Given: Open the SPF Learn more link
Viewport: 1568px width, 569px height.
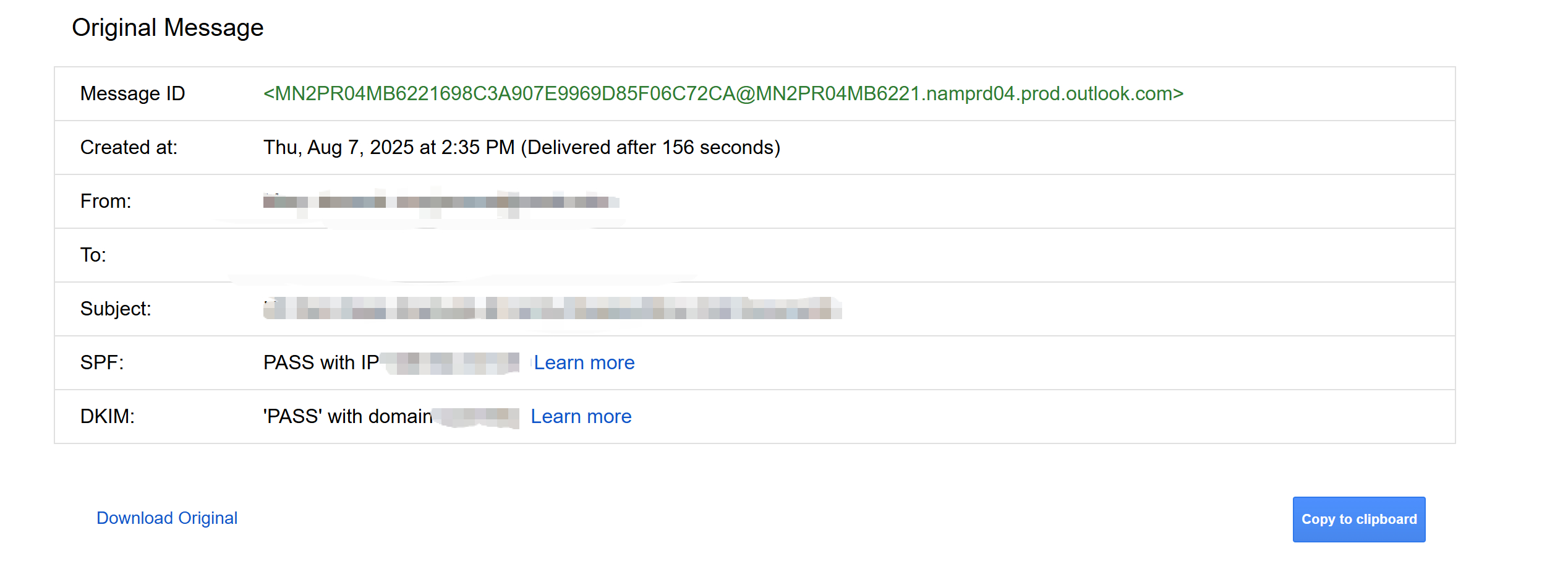Looking at the screenshot, I should coord(584,362).
